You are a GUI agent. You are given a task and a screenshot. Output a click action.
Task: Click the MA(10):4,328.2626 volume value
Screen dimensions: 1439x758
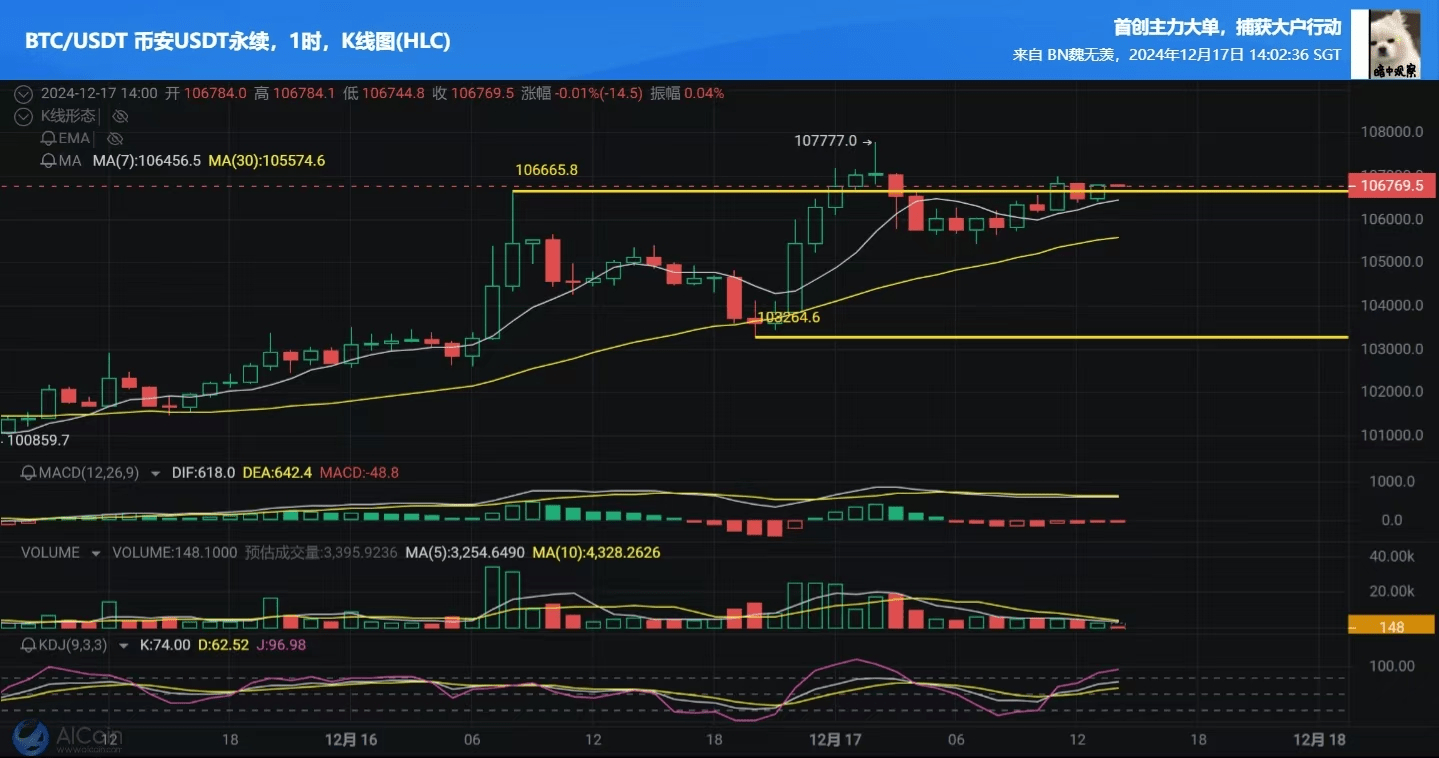coord(596,552)
